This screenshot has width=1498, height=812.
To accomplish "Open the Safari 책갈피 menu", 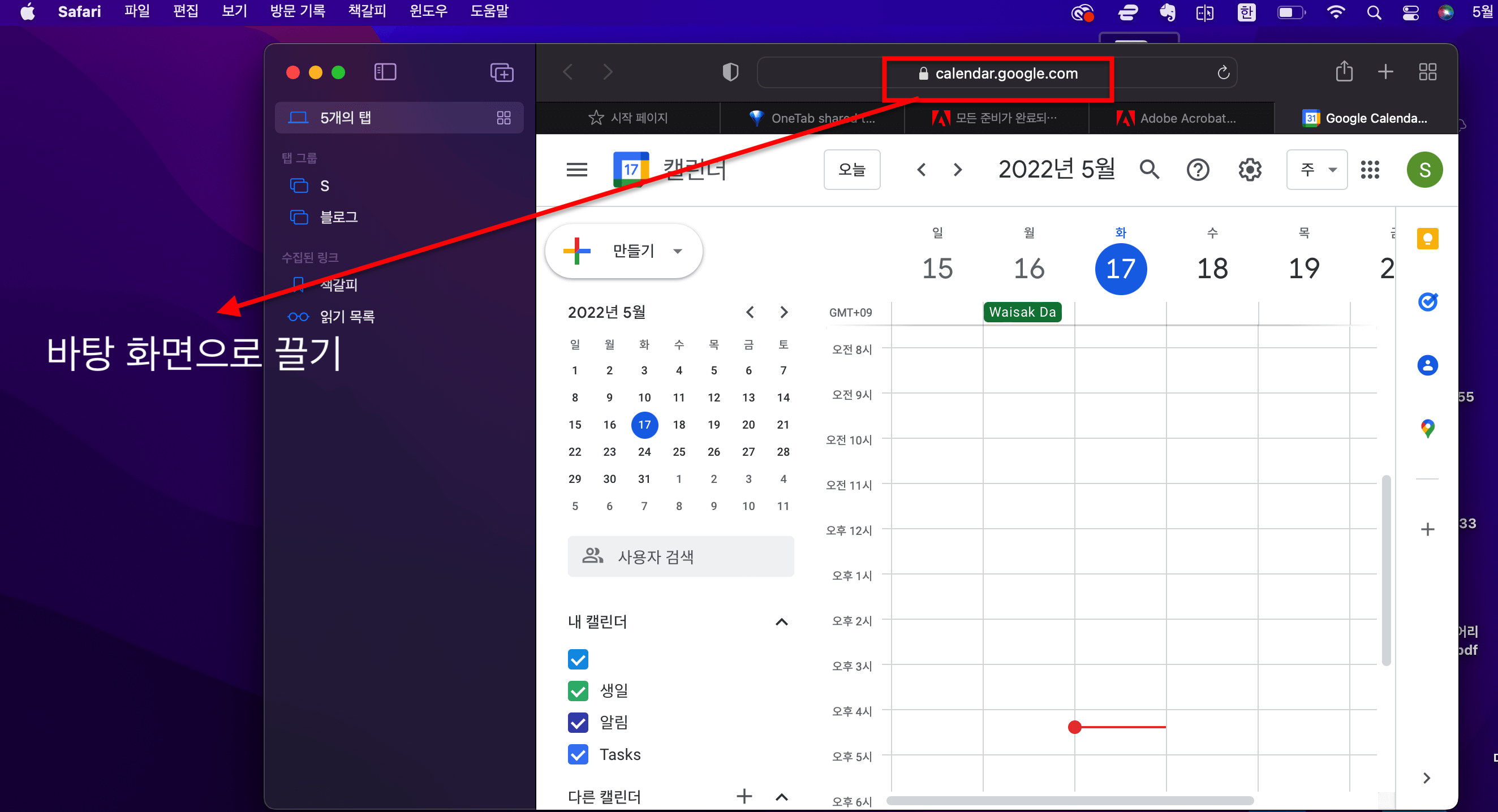I will pyautogui.click(x=367, y=11).
